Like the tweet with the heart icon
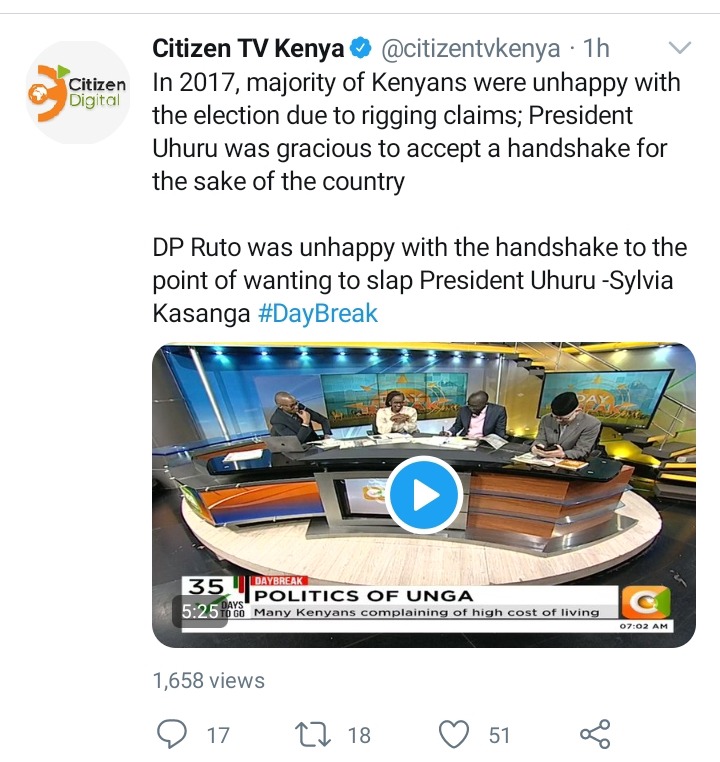 pyautogui.click(x=454, y=734)
